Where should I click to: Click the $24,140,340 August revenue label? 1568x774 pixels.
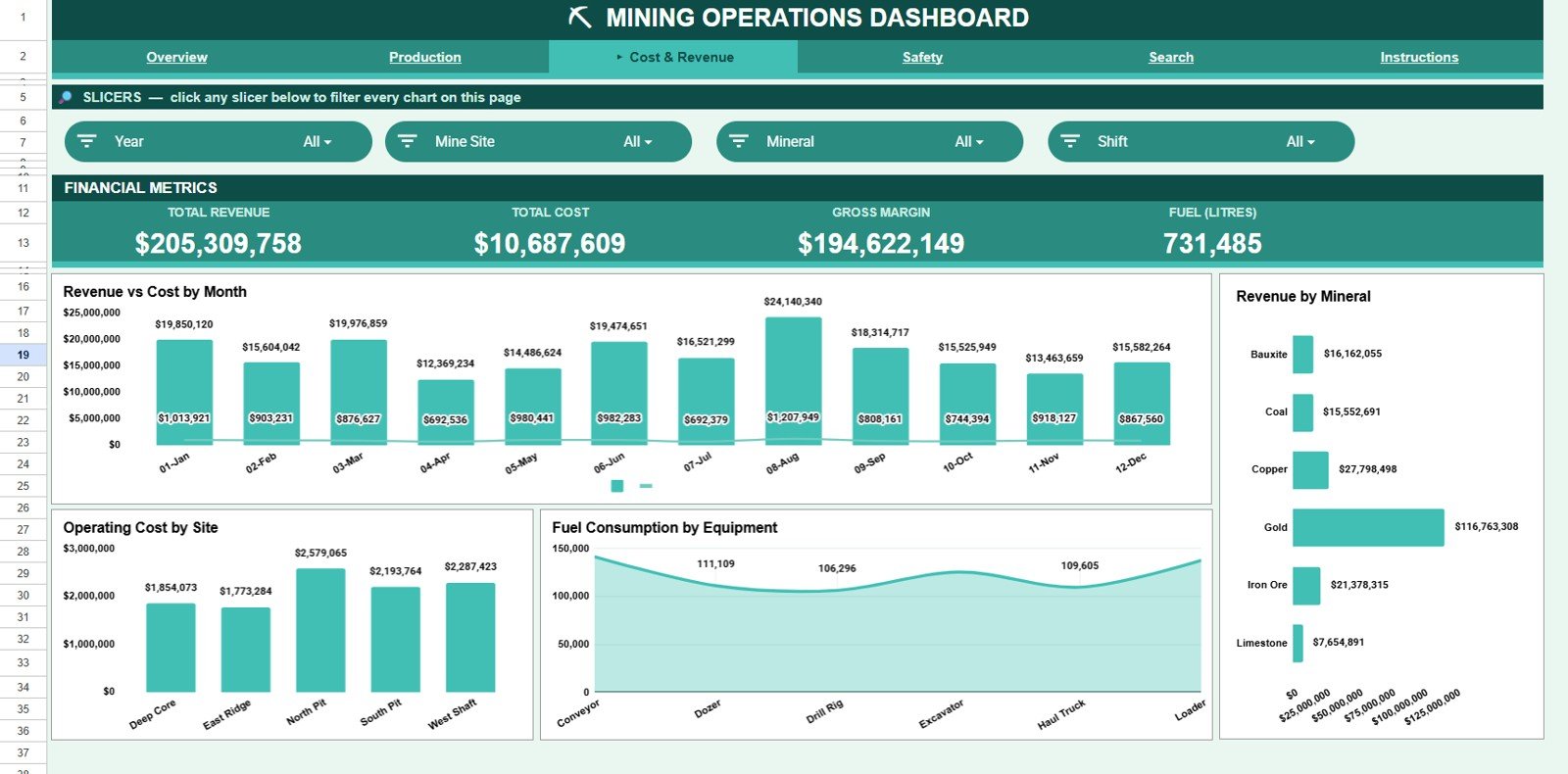point(793,302)
